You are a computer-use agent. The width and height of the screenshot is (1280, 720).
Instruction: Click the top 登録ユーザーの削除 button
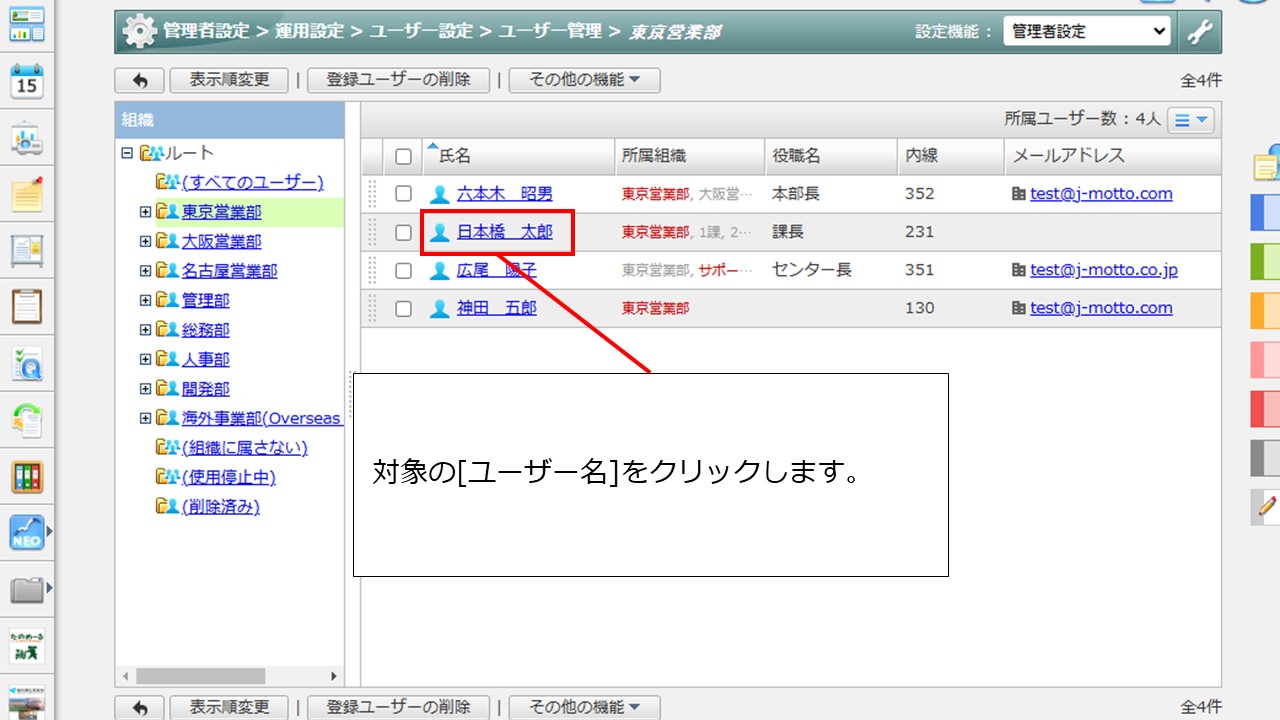398,80
